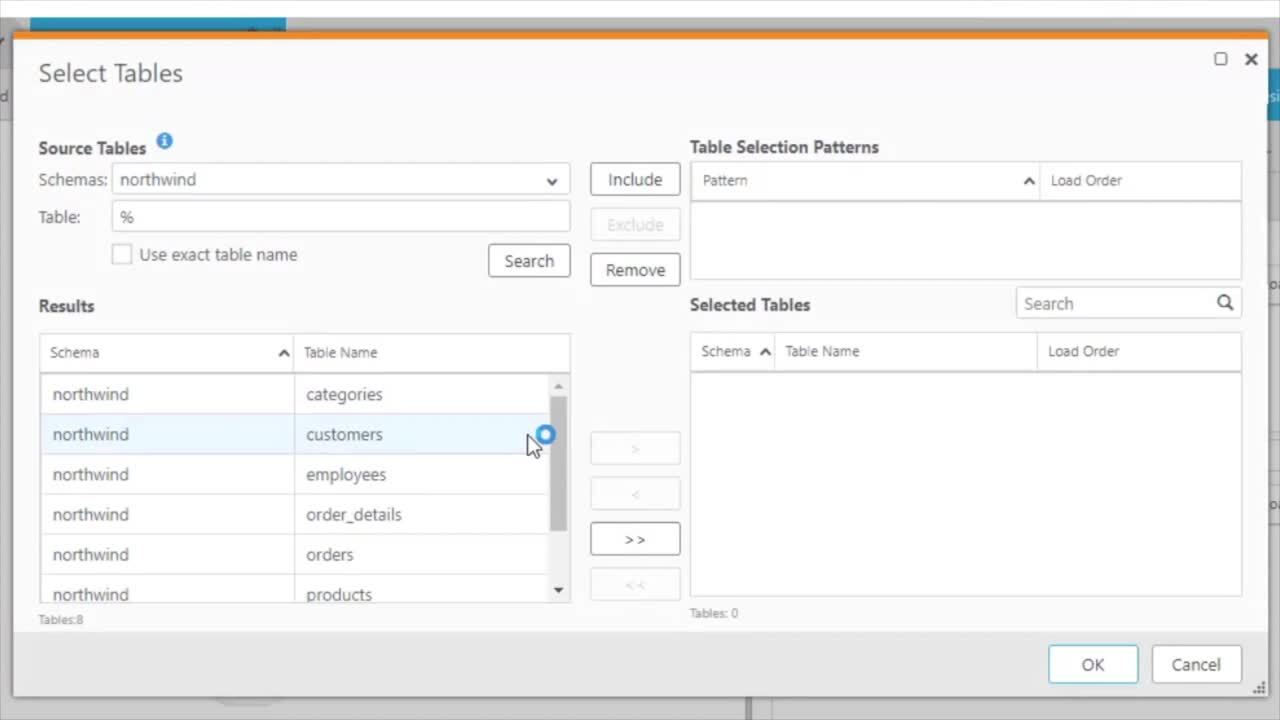Select the categories table row
The height and width of the screenshot is (720, 1280).
[295, 394]
